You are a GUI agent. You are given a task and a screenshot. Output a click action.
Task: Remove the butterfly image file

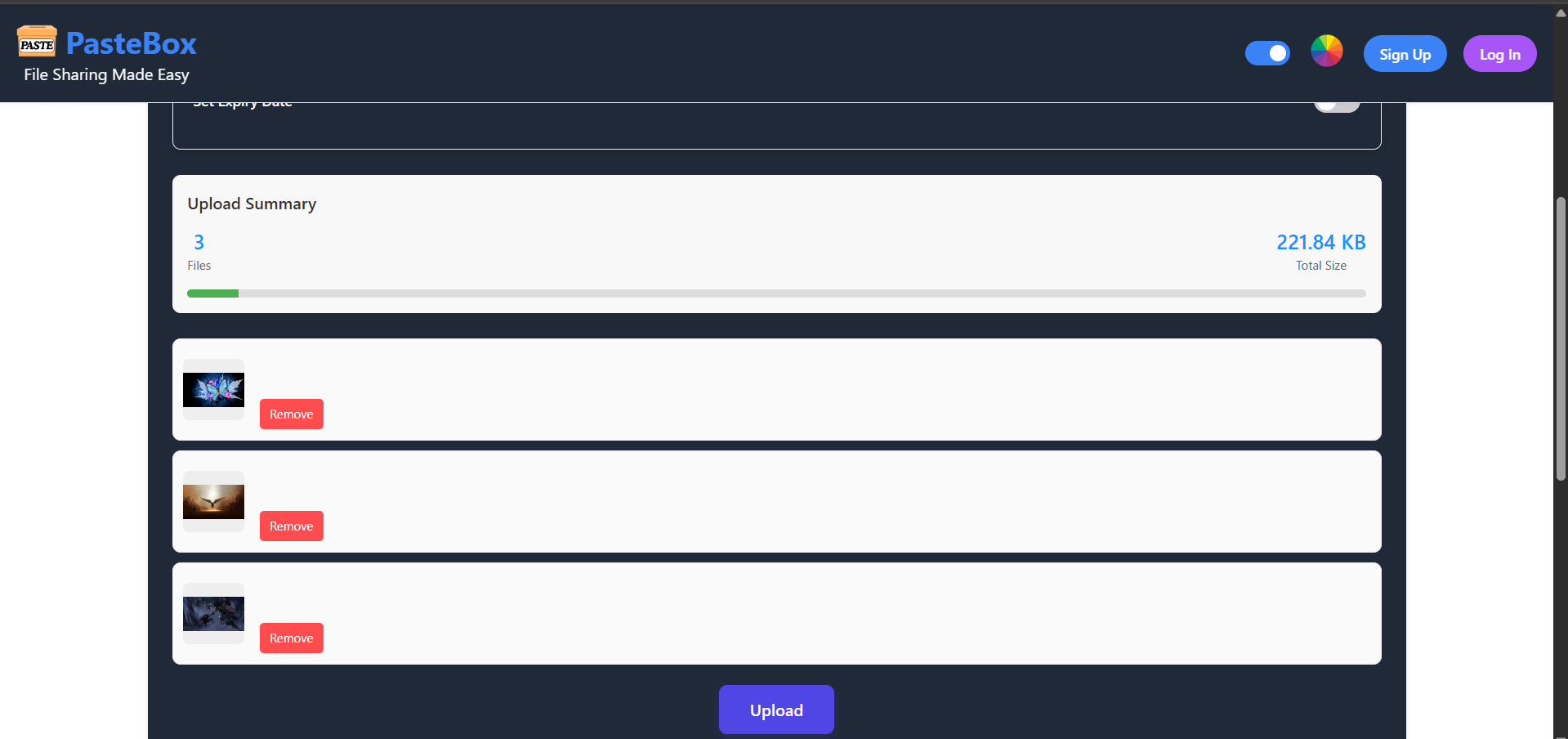click(291, 414)
